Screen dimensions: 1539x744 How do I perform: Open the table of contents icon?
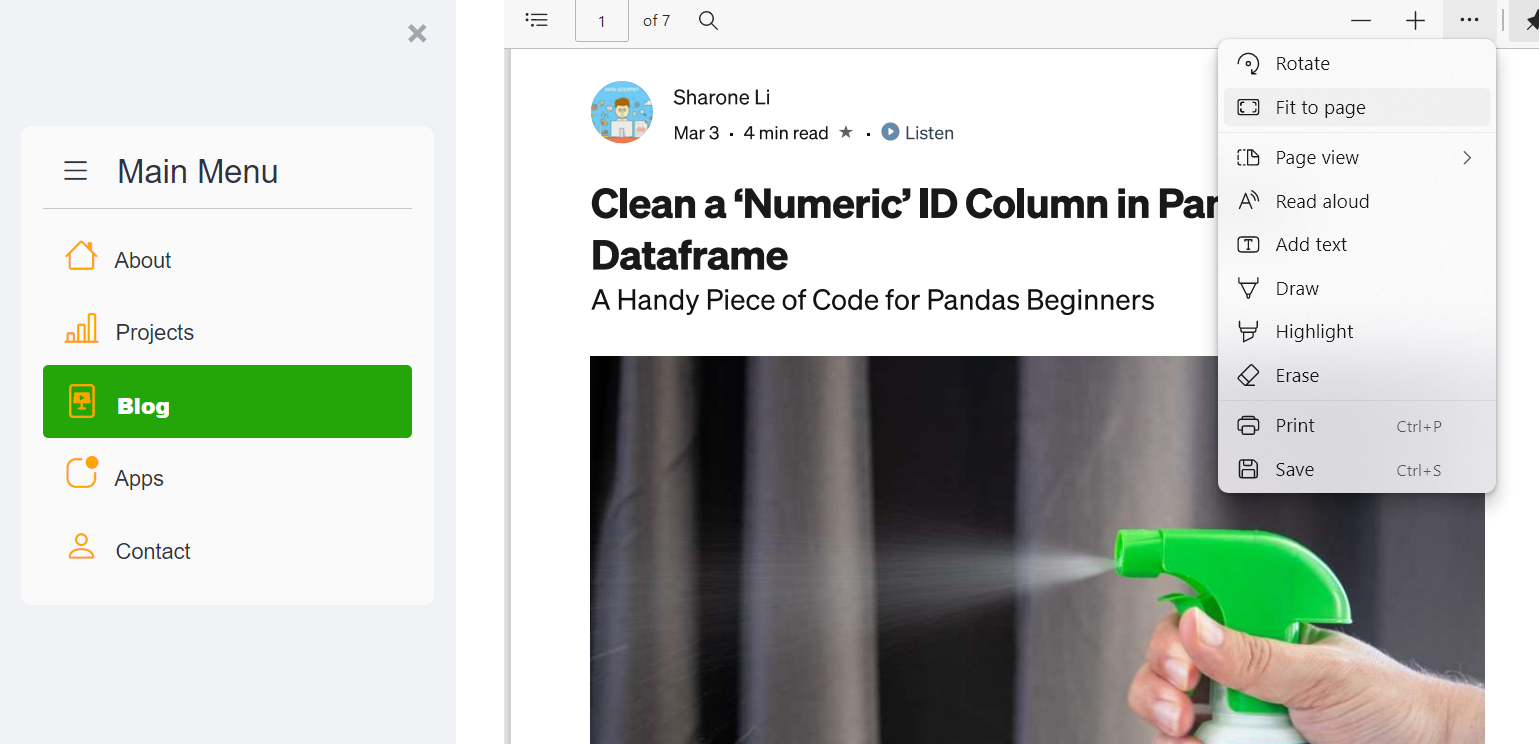(x=537, y=20)
